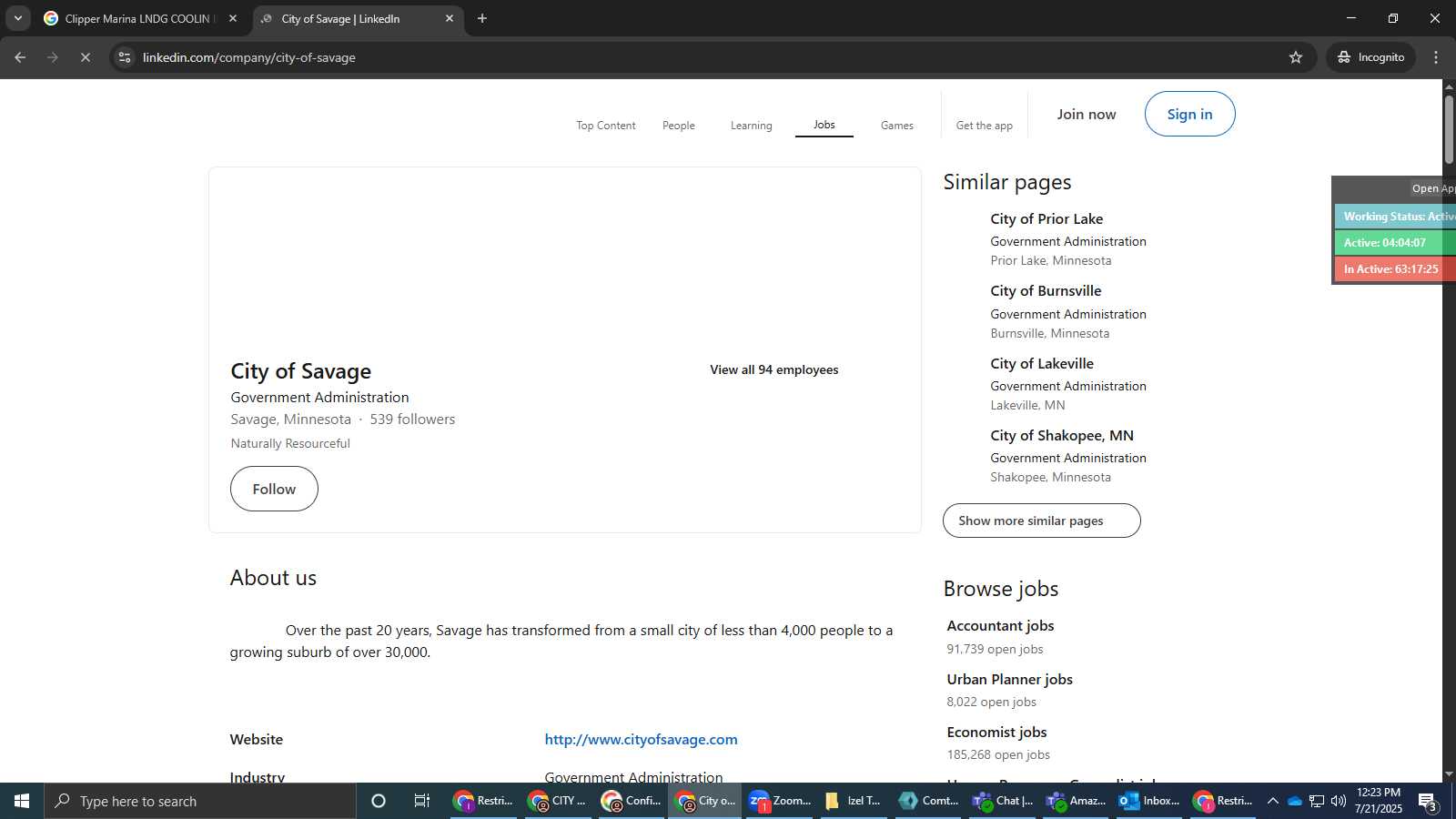Image resolution: width=1456 pixels, height=819 pixels.
Task: Browse Urban Planner jobs link
Action: click(x=1009, y=680)
